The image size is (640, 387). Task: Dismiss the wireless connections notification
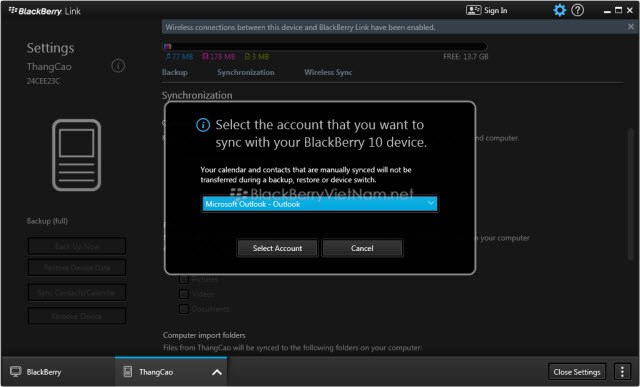pos(631,27)
